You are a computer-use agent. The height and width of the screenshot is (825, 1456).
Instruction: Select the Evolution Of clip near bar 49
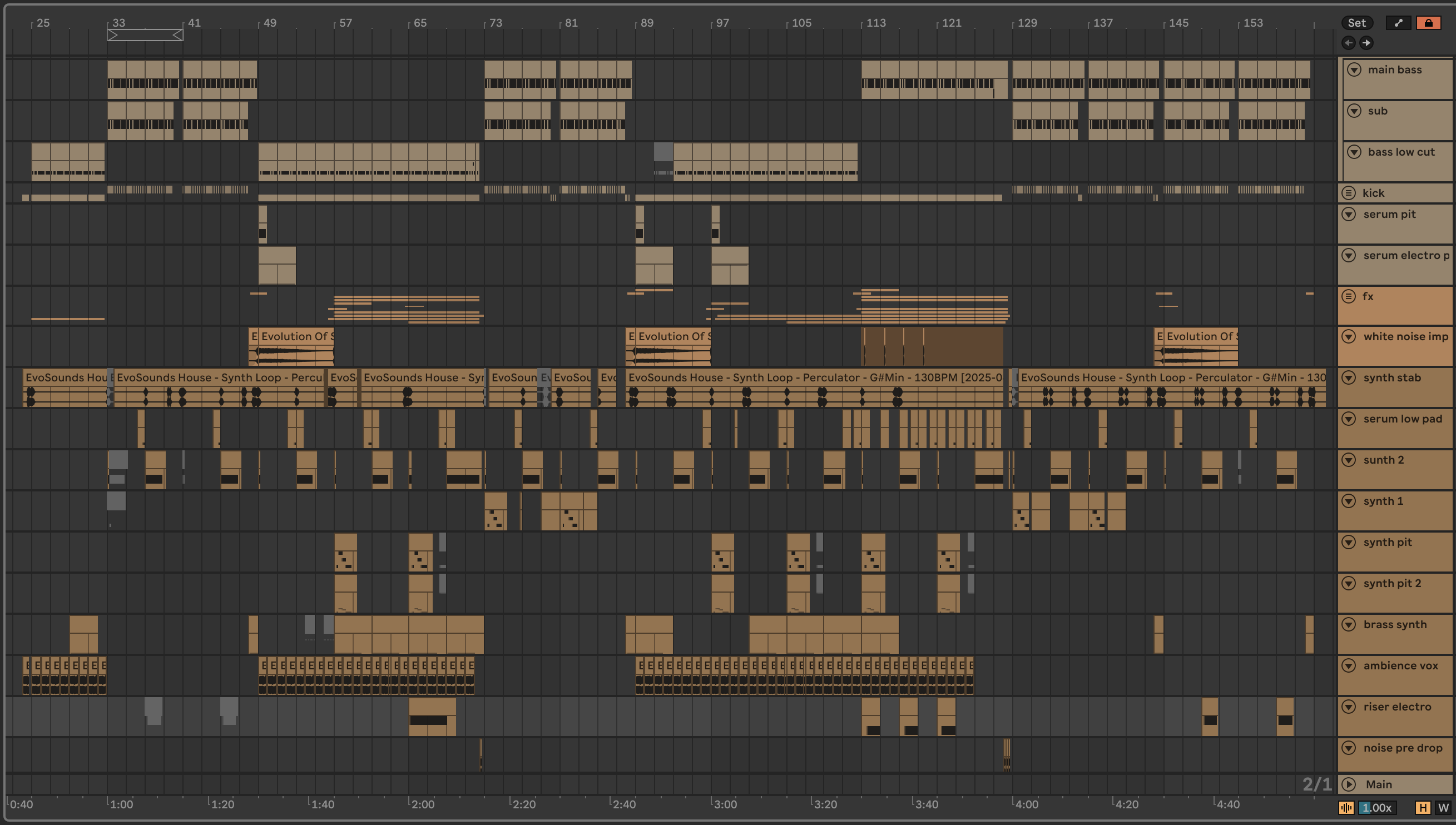(296, 336)
